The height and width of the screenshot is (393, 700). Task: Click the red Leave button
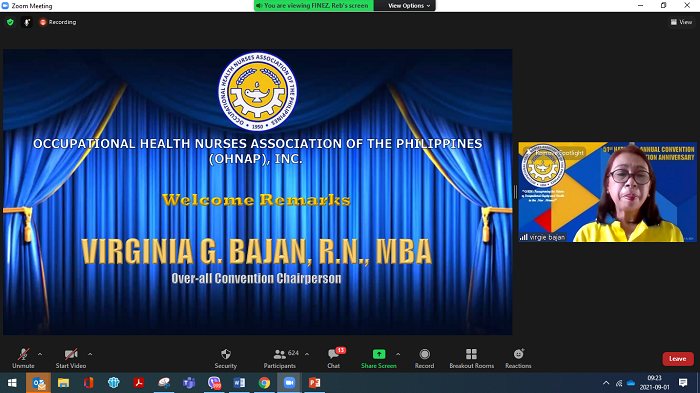tap(678, 359)
